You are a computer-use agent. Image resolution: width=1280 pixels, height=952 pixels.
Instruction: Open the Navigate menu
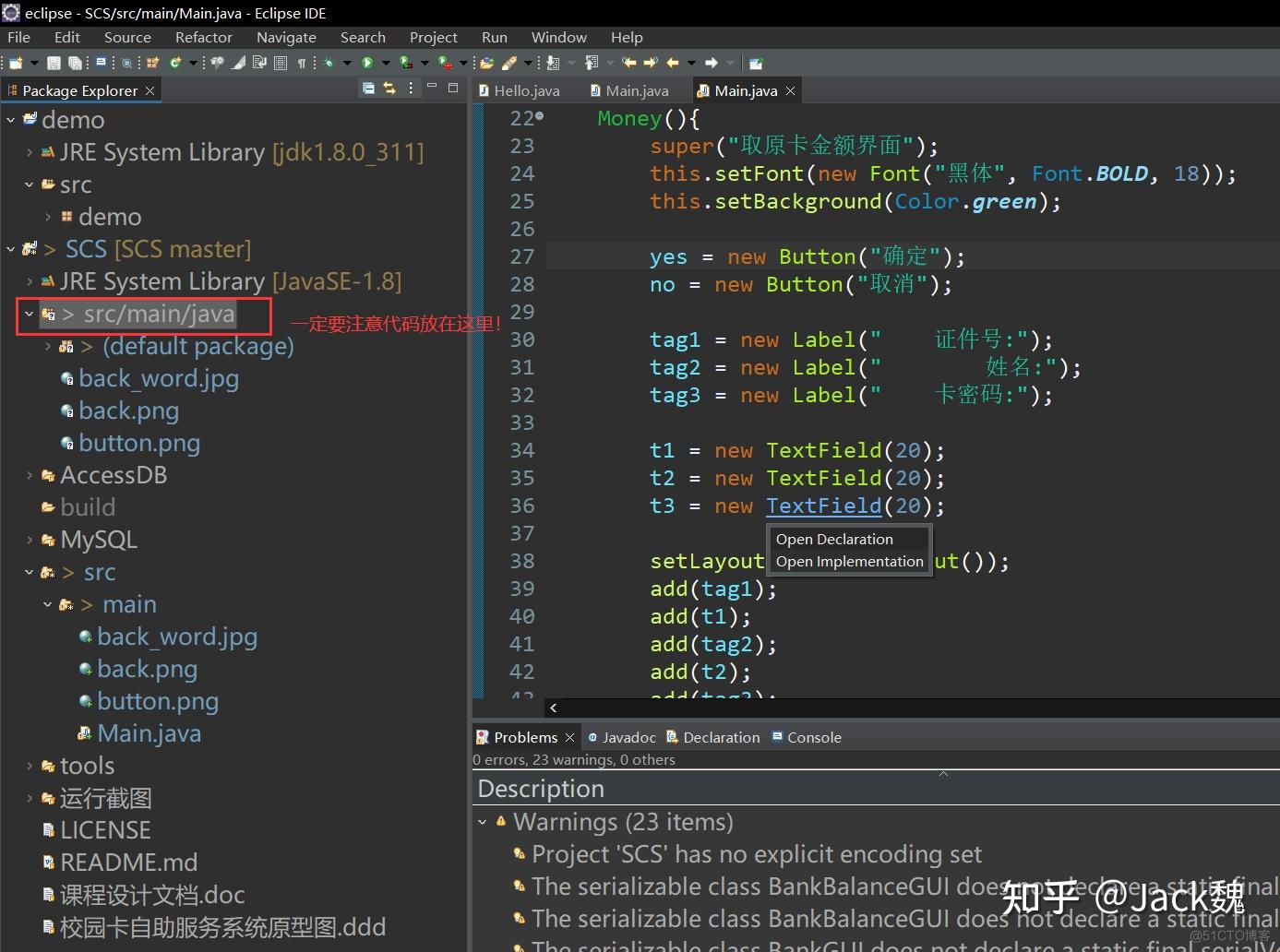click(x=286, y=37)
